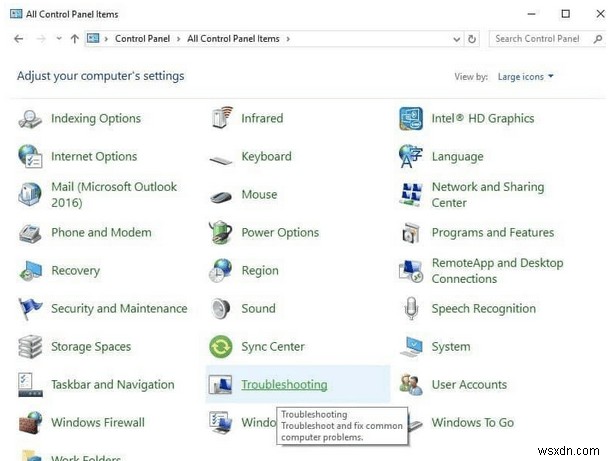The image size is (611, 461).
Task: Open the Storage Spaces icon
Action: (30, 346)
